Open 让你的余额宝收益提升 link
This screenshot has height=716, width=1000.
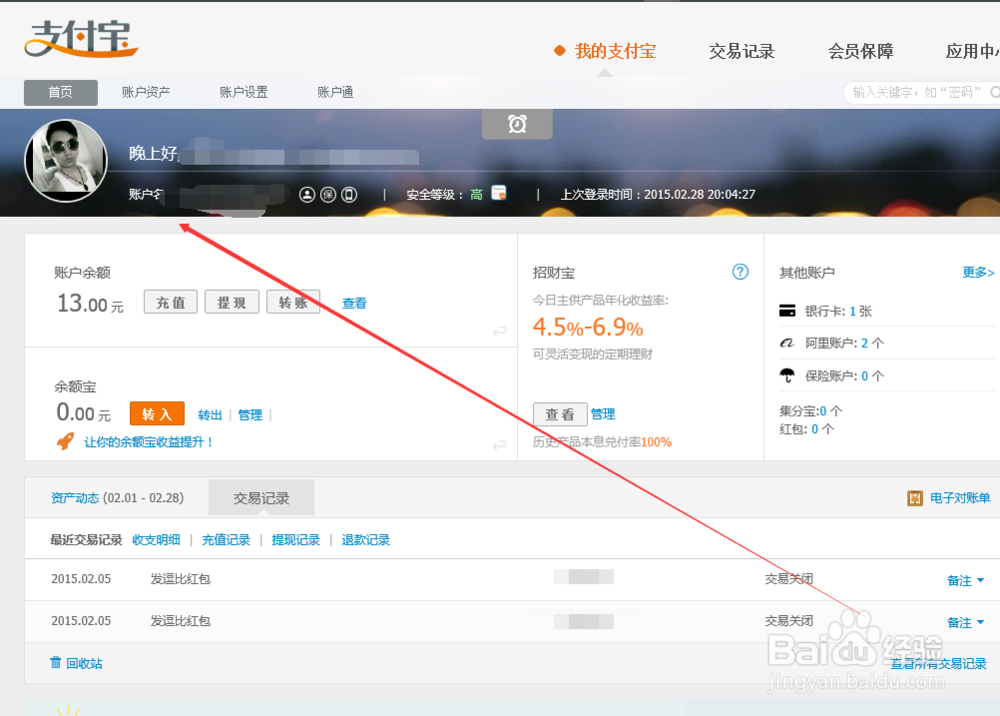(149, 442)
